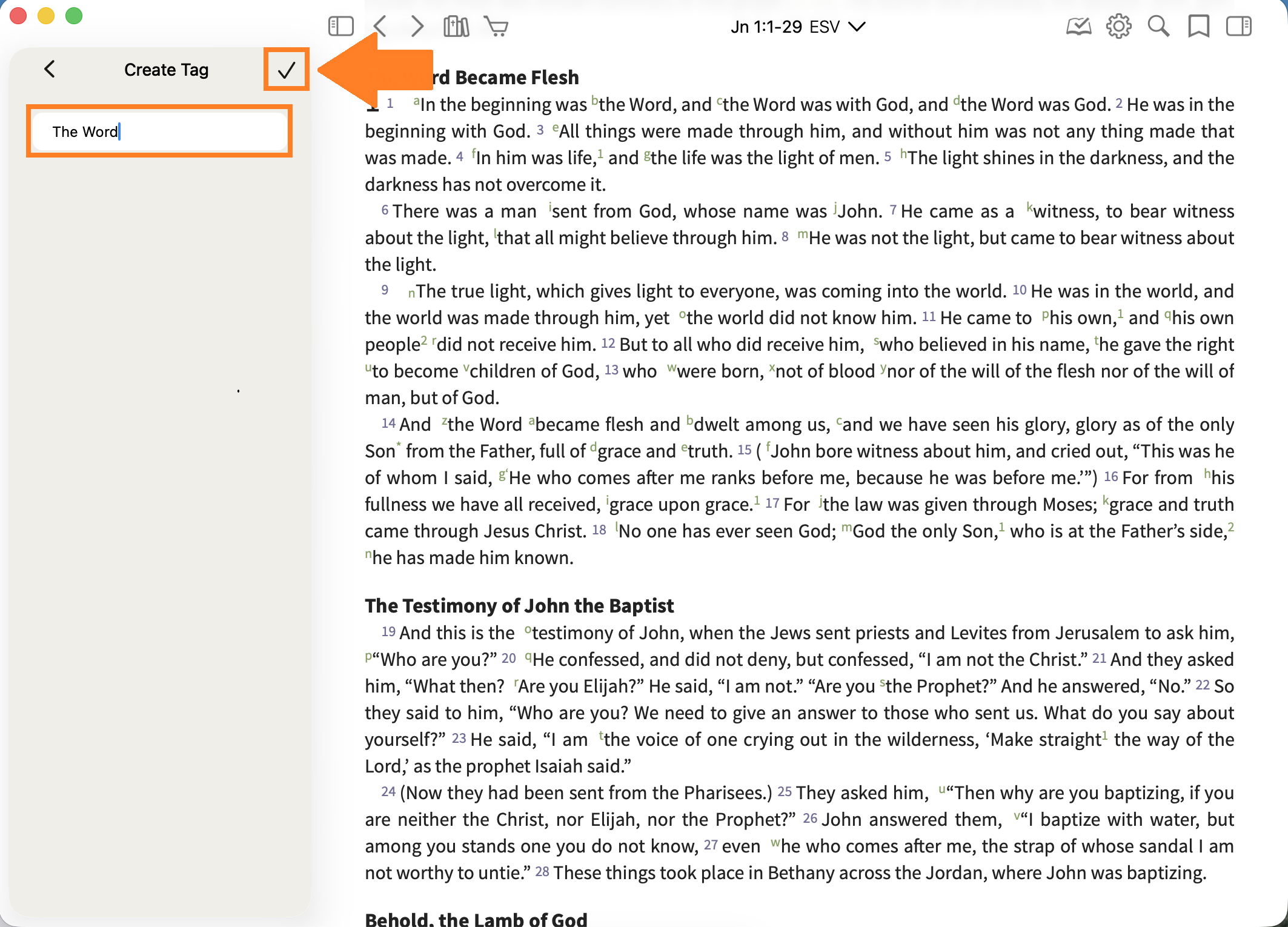Click verse number 28 before These things took place
Viewport: 1288px width, 927px height.
click(542, 872)
